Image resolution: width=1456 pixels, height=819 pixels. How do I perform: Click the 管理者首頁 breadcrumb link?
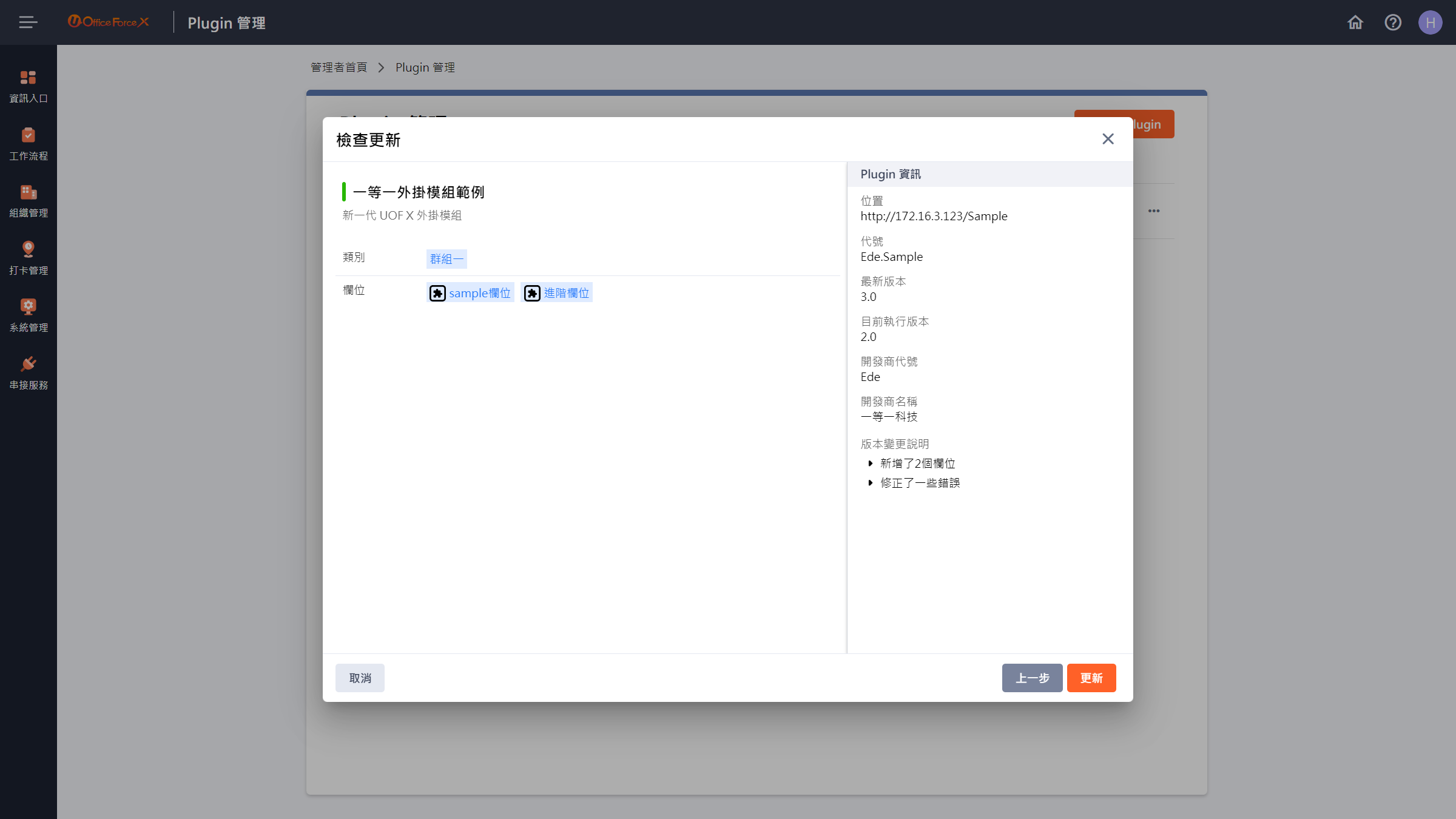(x=339, y=67)
